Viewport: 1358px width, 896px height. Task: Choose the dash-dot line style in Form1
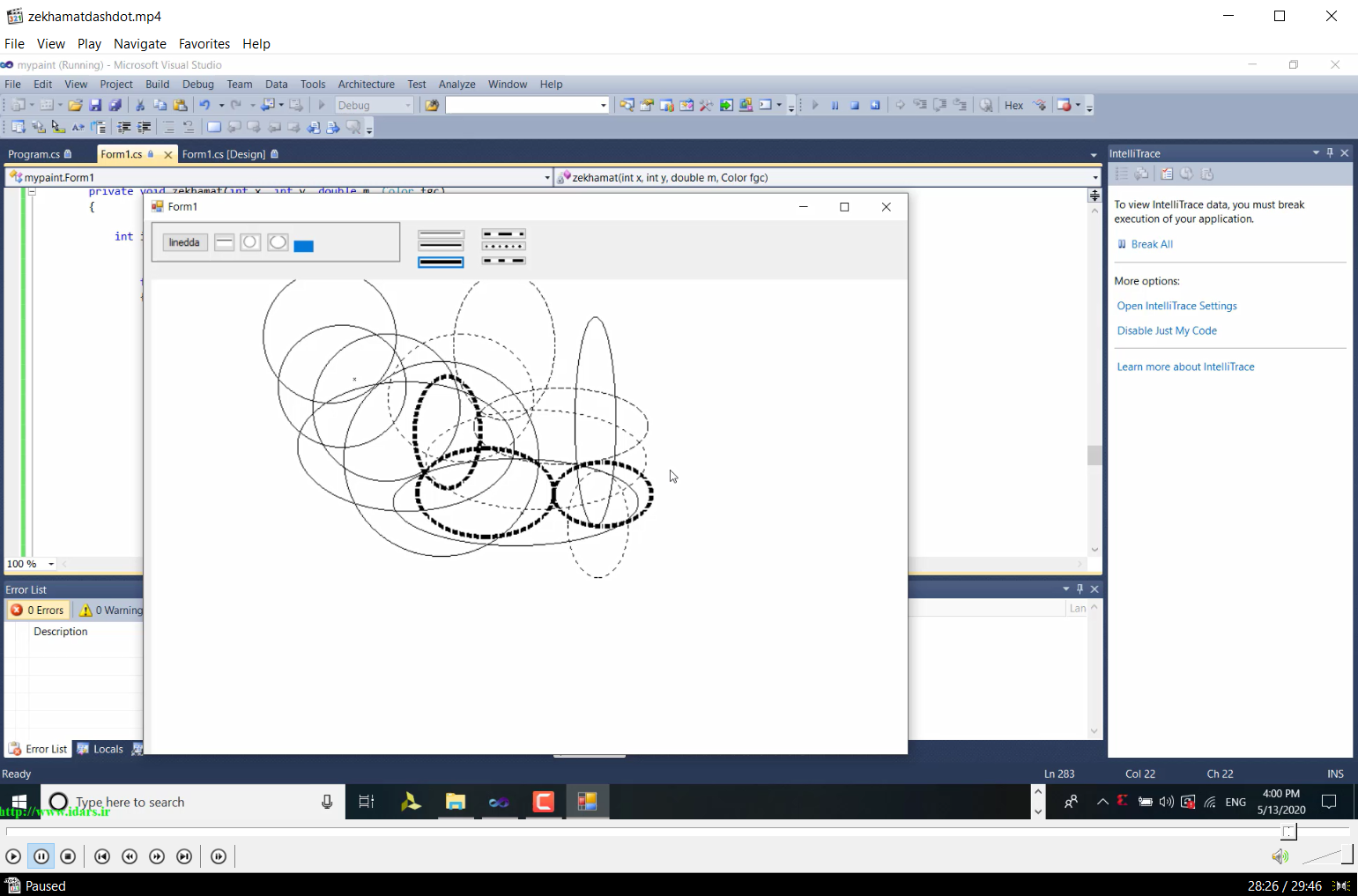(x=504, y=234)
